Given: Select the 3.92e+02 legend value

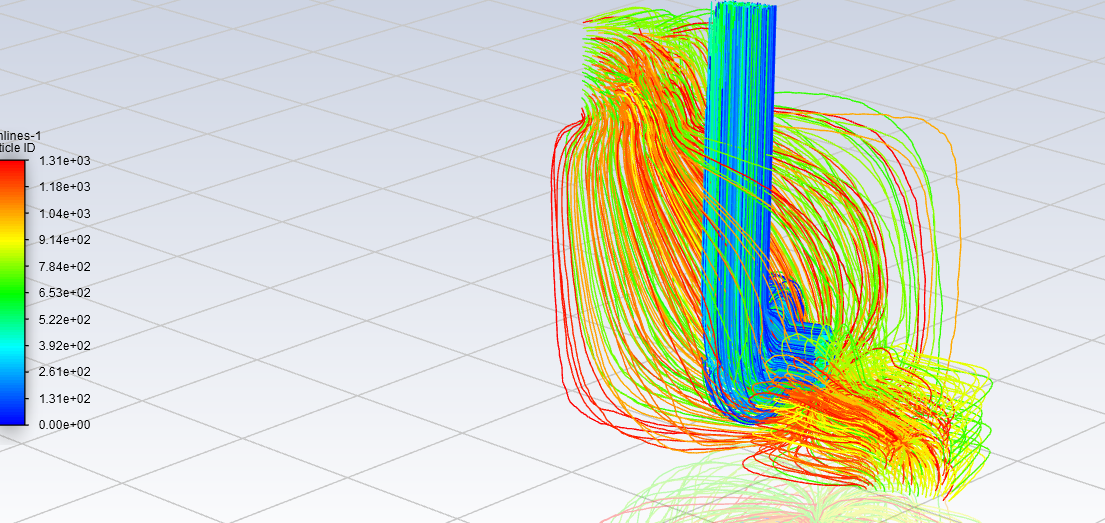Looking at the screenshot, I should click(64, 346).
